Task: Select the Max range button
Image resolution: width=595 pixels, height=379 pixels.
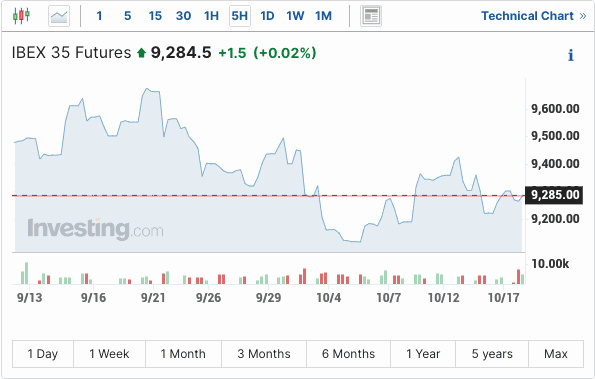Action: [556, 354]
